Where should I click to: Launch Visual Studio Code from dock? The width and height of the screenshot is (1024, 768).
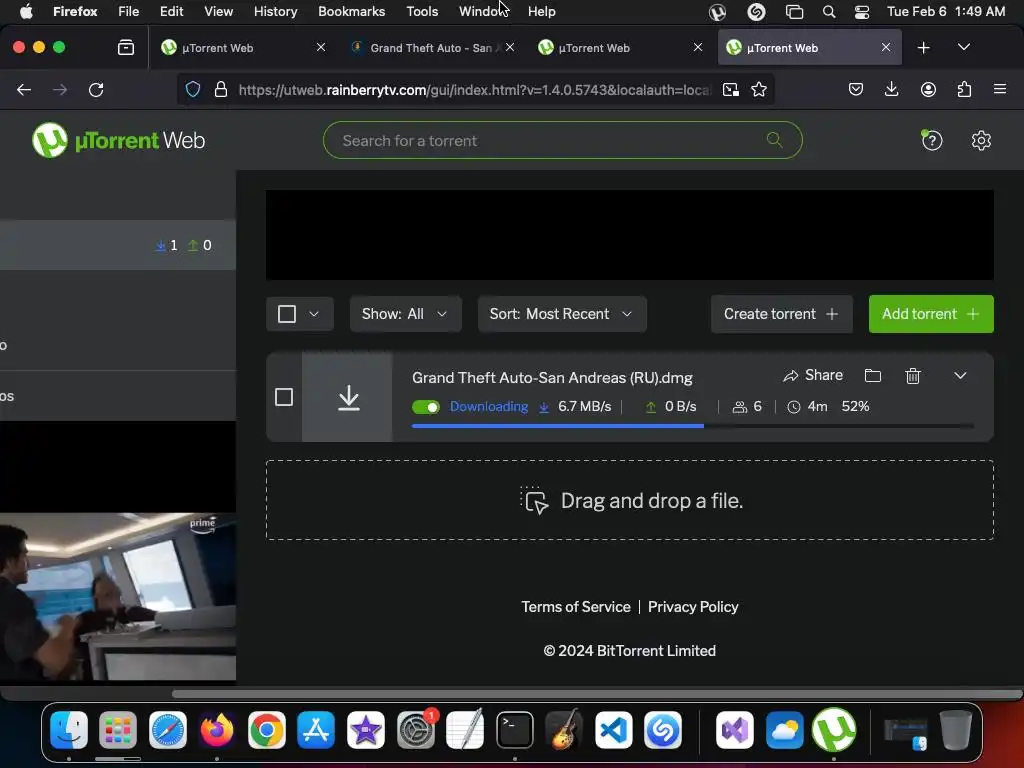613,729
